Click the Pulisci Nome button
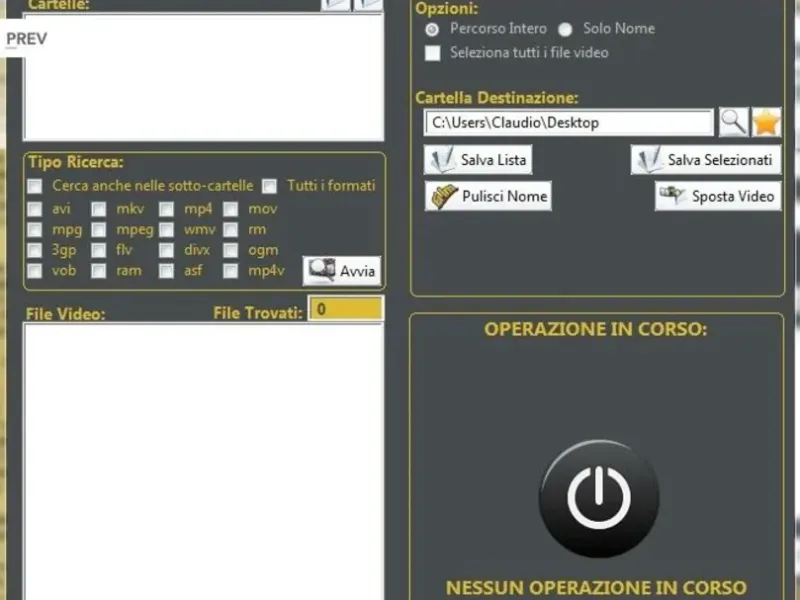The width and height of the screenshot is (800, 600). point(488,196)
